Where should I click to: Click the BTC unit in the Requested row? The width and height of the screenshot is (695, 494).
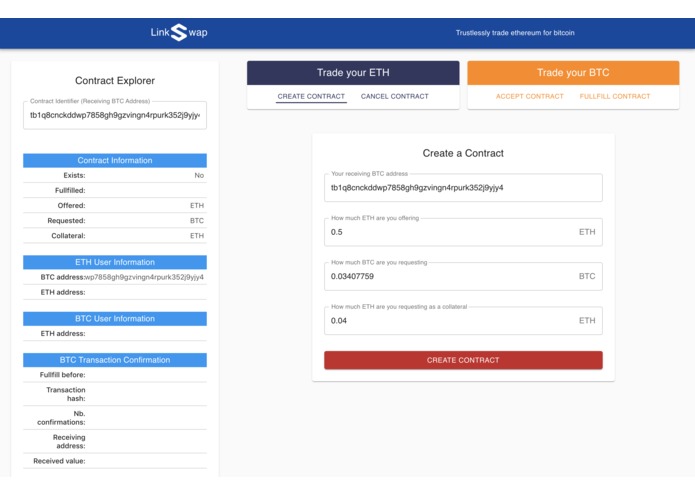[x=197, y=221]
